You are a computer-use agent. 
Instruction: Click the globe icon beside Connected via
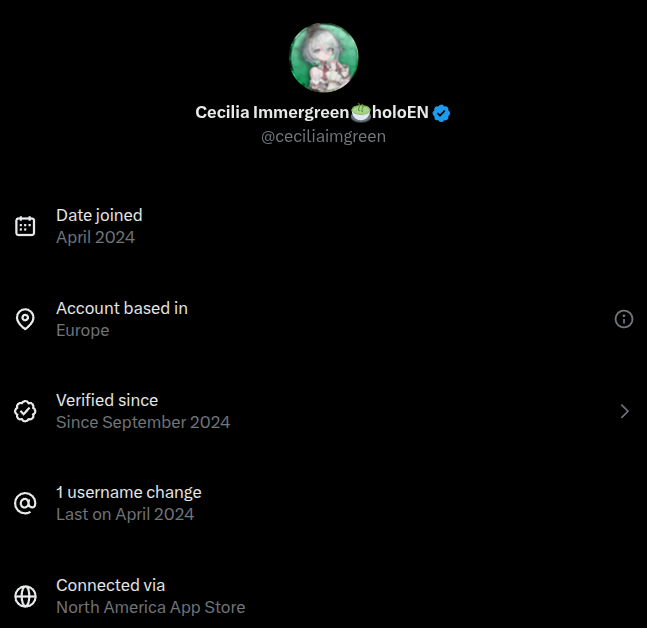point(26,596)
